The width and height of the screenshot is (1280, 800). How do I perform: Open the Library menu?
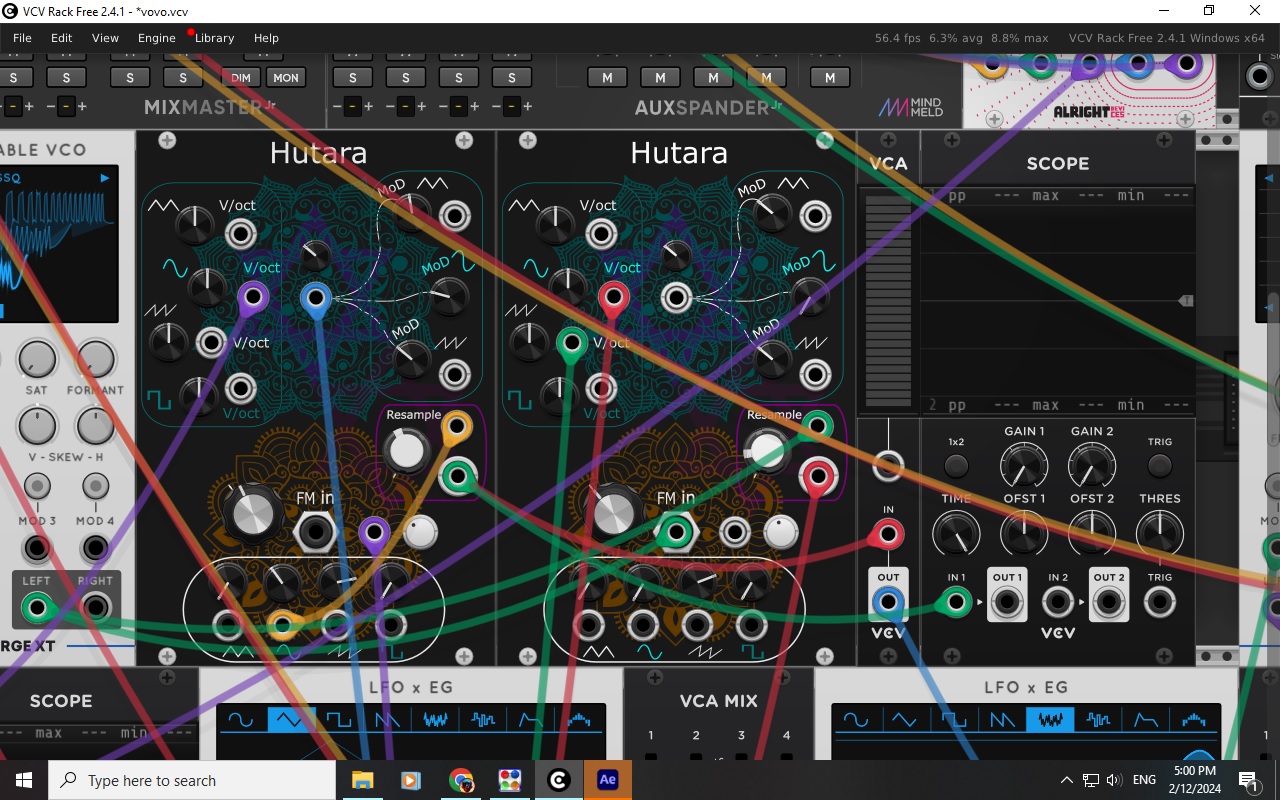[214, 38]
